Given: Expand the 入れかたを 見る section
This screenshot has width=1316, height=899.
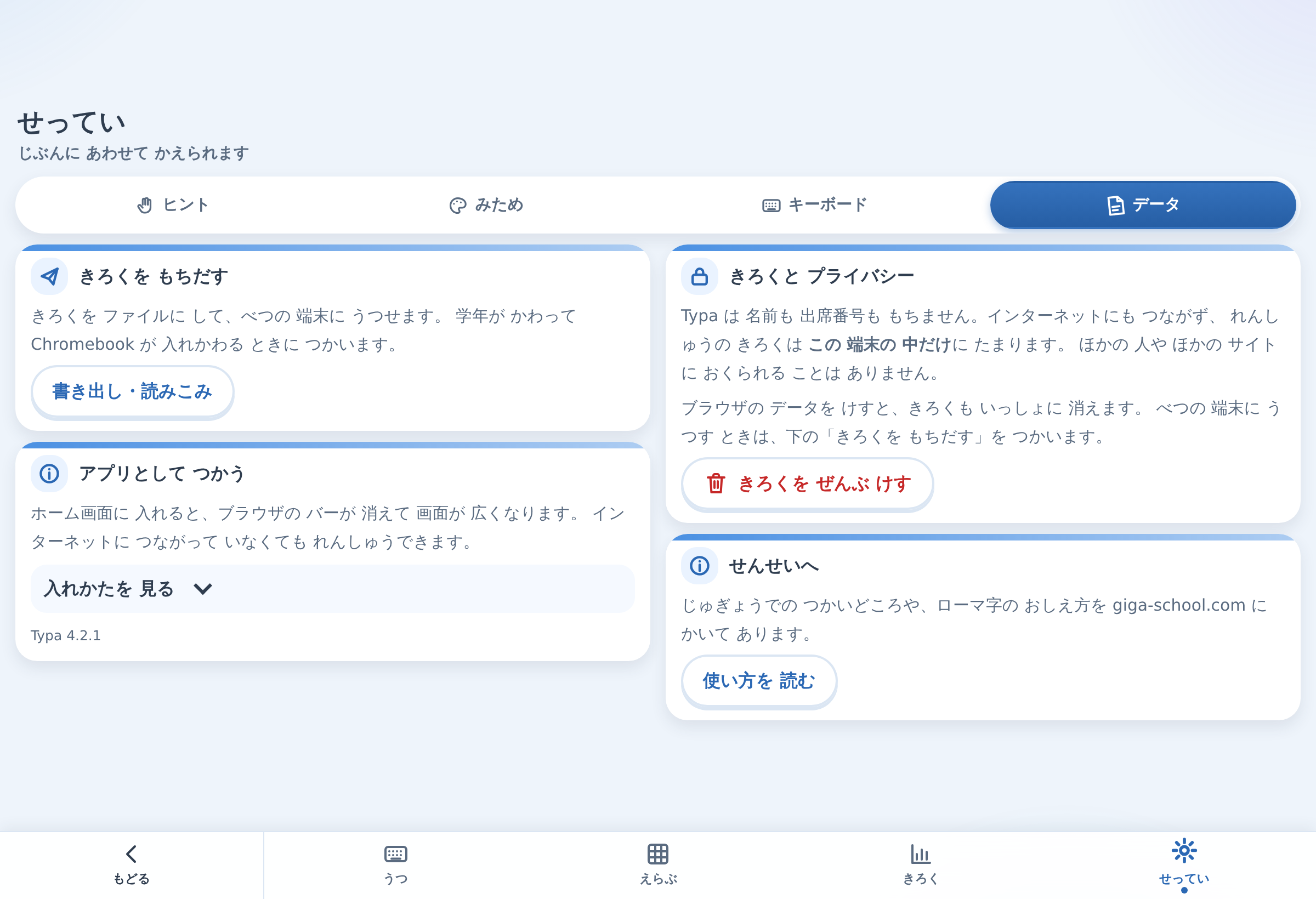Looking at the screenshot, I should pyautogui.click(x=332, y=589).
